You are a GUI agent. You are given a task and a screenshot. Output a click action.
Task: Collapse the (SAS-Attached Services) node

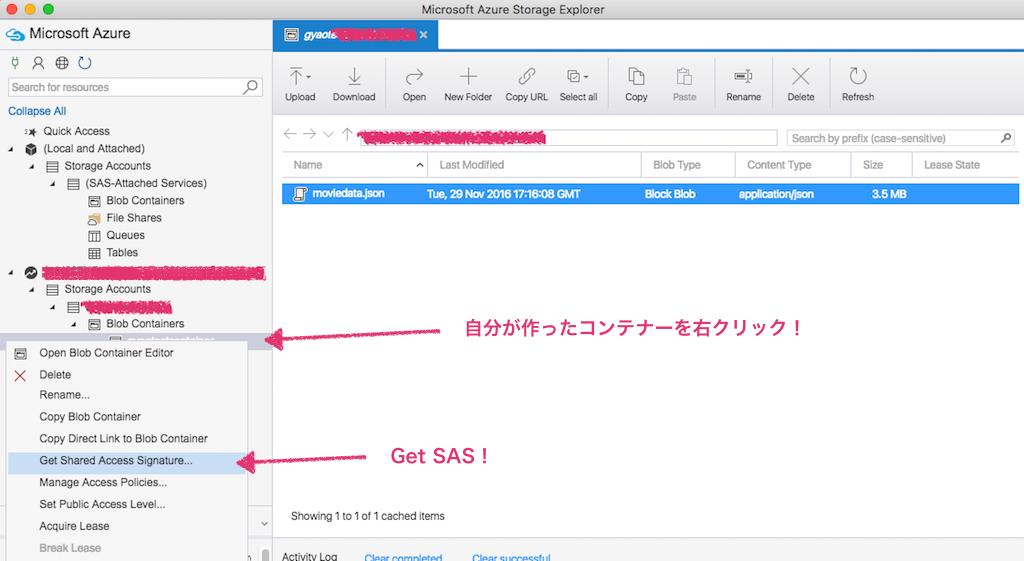coord(53,184)
